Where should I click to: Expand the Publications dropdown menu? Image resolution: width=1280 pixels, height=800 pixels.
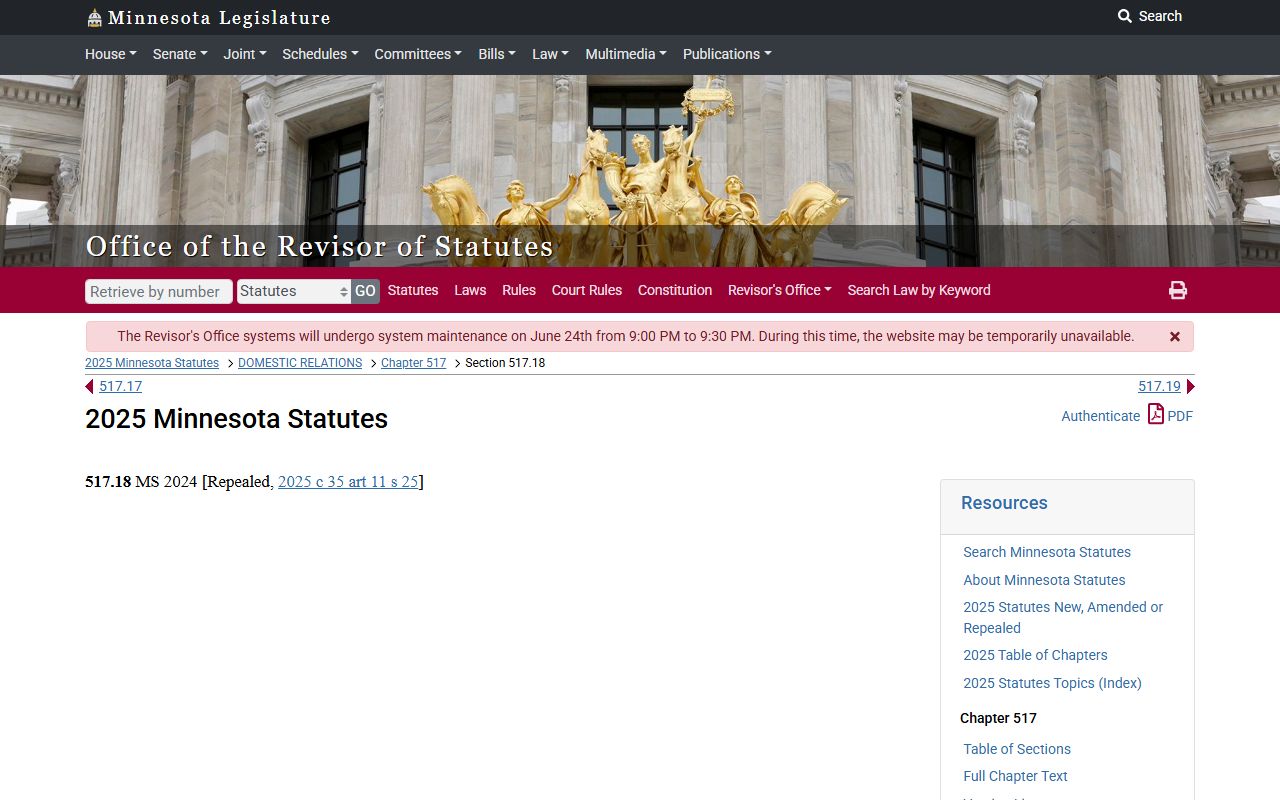[727, 54]
